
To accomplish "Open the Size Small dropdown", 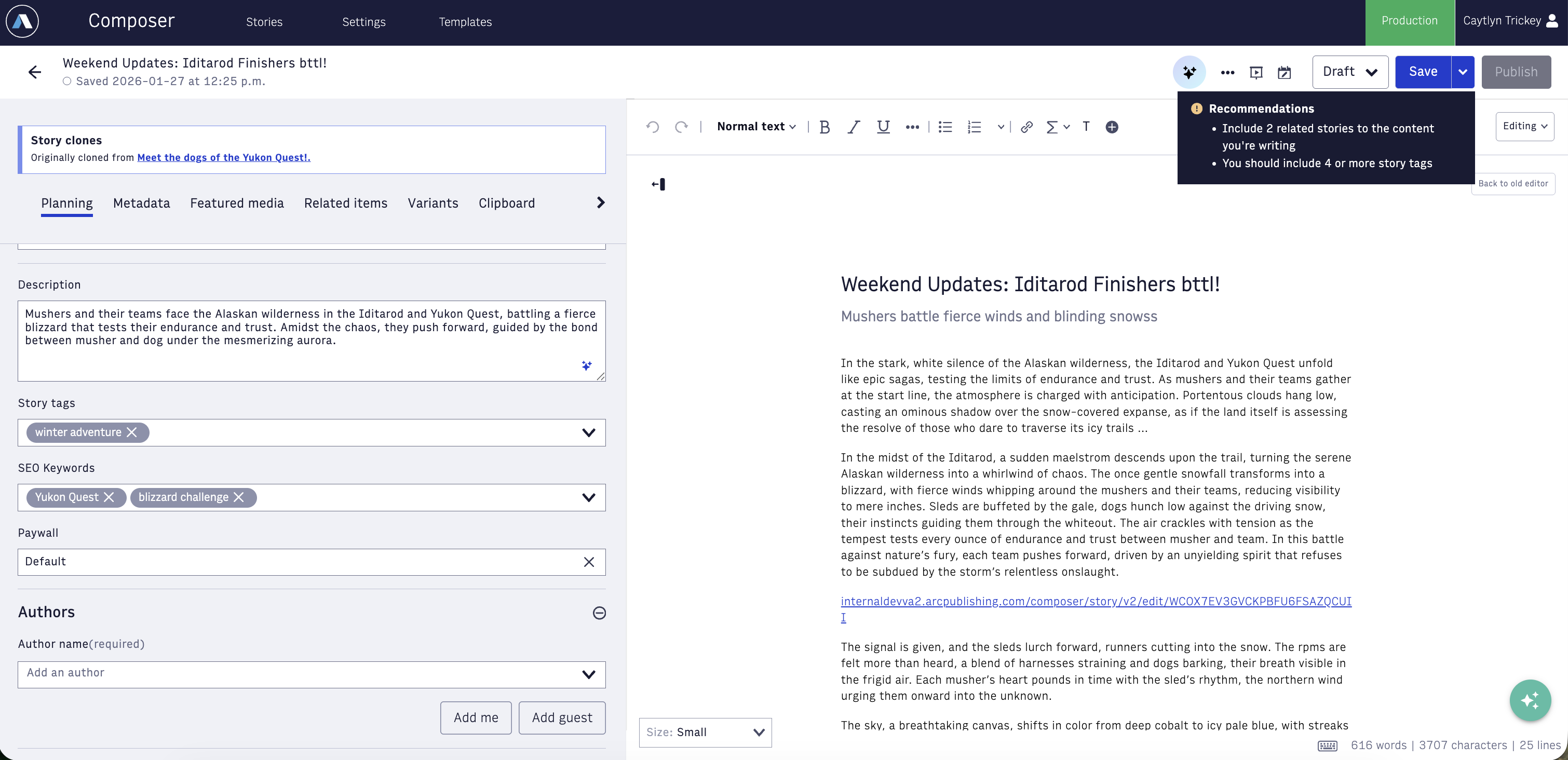I will (705, 732).
